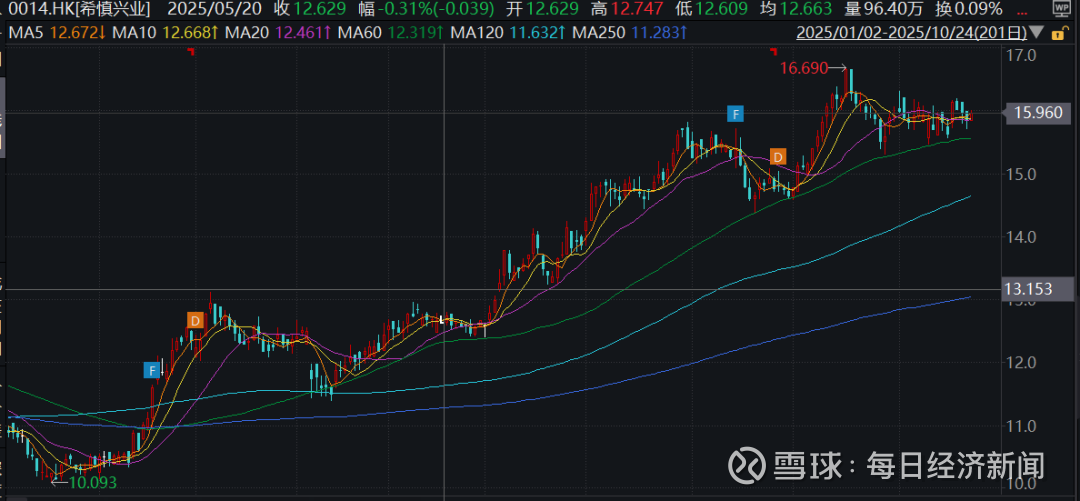Click the blue F marker near 12.0 level
The height and width of the screenshot is (501, 1080).
[x=152, y=370]
